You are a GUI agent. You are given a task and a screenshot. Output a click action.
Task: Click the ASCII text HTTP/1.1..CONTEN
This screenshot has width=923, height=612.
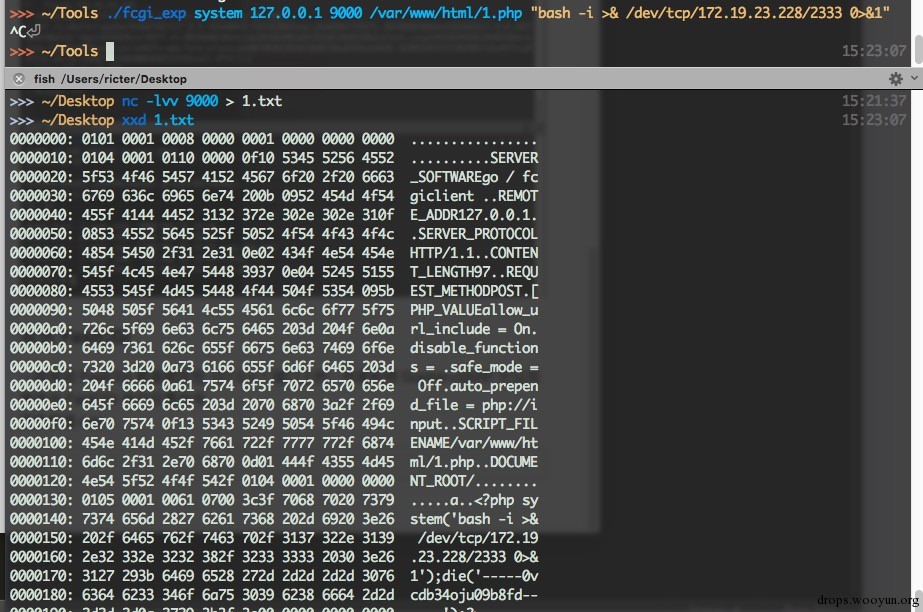coord(474,253)
